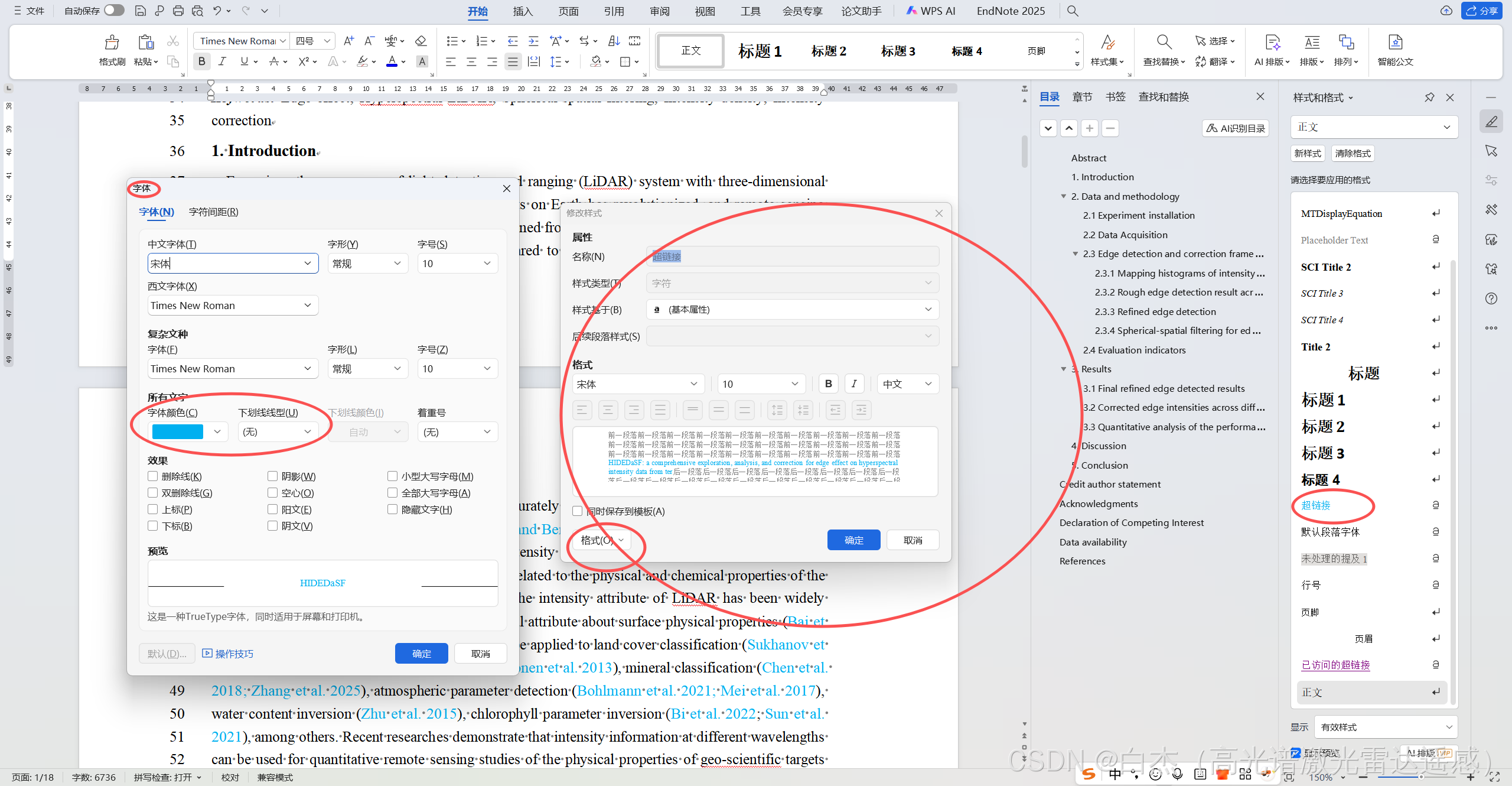This screenshot has height=786, width=1512.
Task: Click the AI layout icon
Action: (x=1272, y=43)
